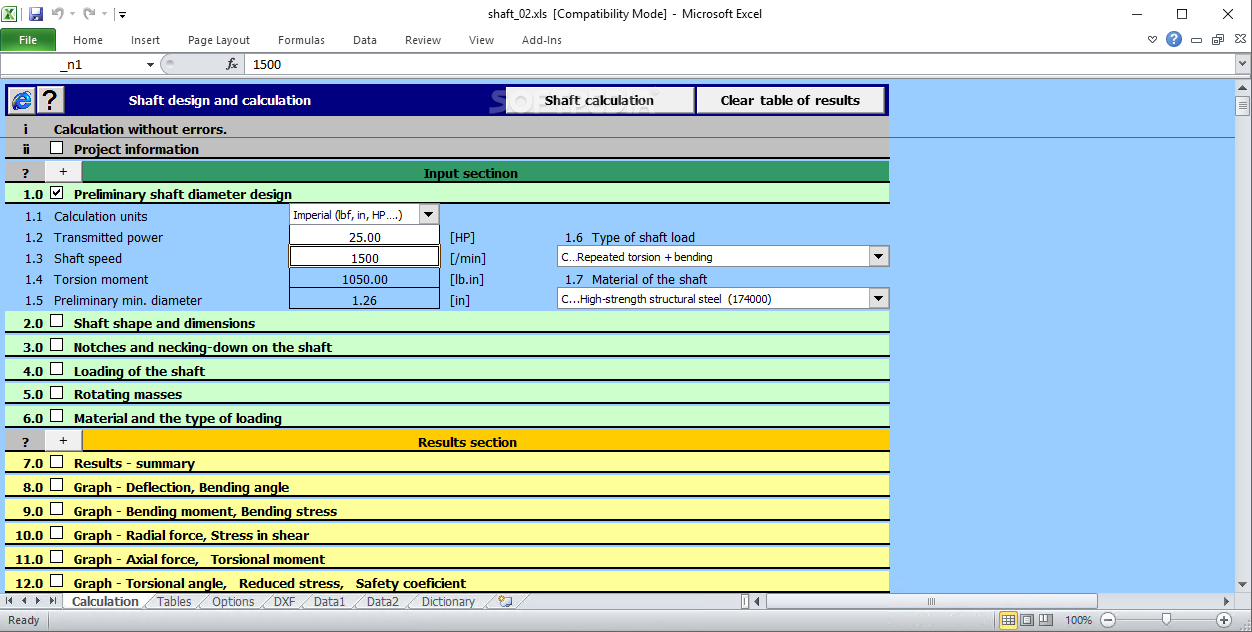The image size is (1252, 632).
Task: Click the Input section question mark
Action: pyautogui.click(x=25, y=173)
